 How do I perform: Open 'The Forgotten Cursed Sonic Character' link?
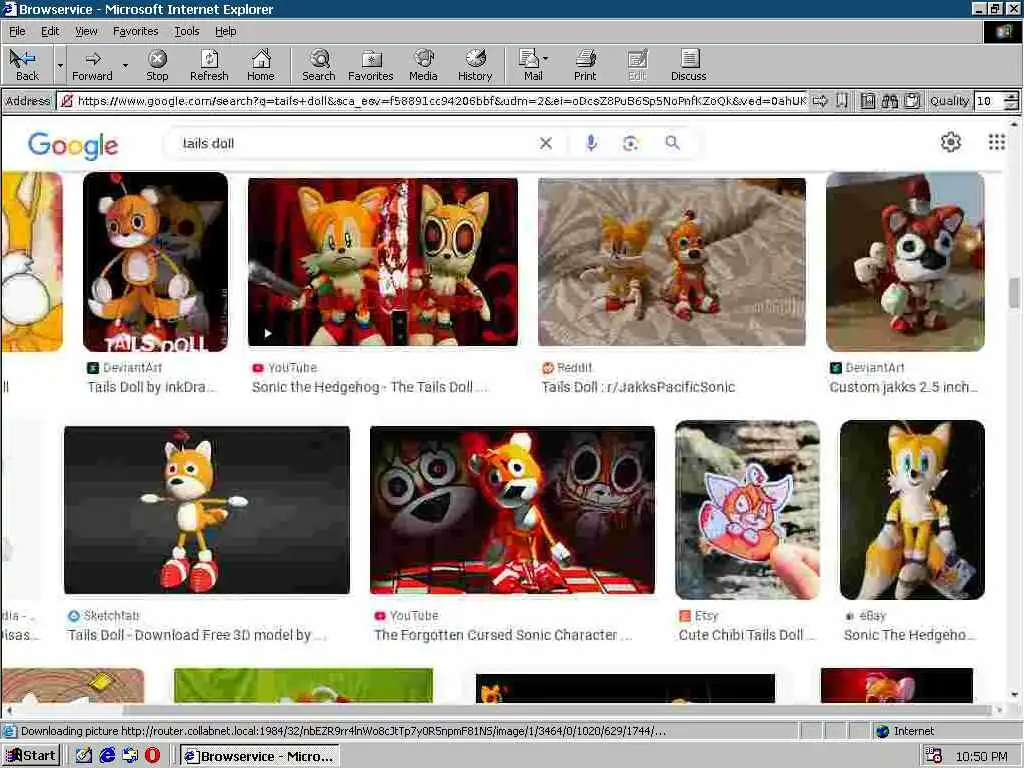[503, 635]
